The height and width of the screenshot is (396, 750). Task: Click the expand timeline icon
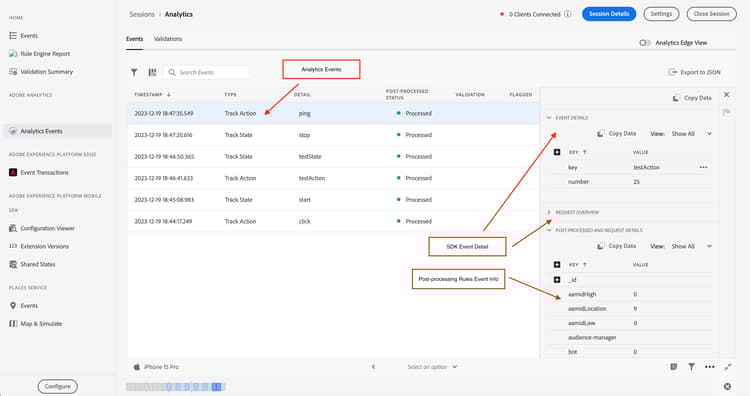point(728,367)
